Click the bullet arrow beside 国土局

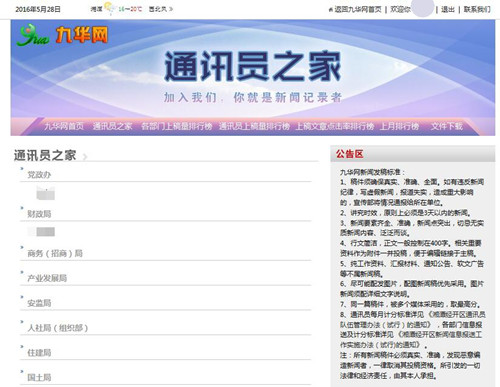(x=22, y=371)
